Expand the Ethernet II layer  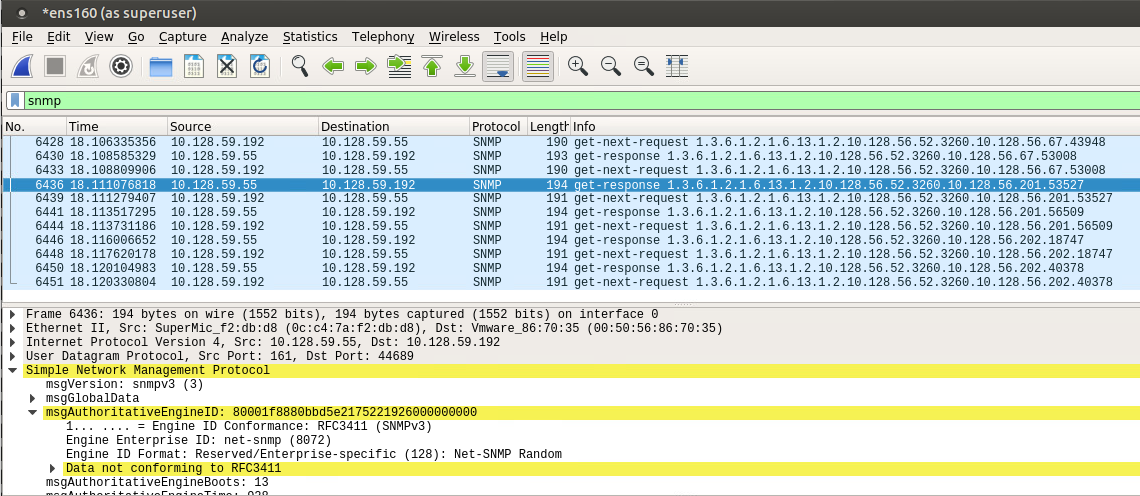coord(12,329)
